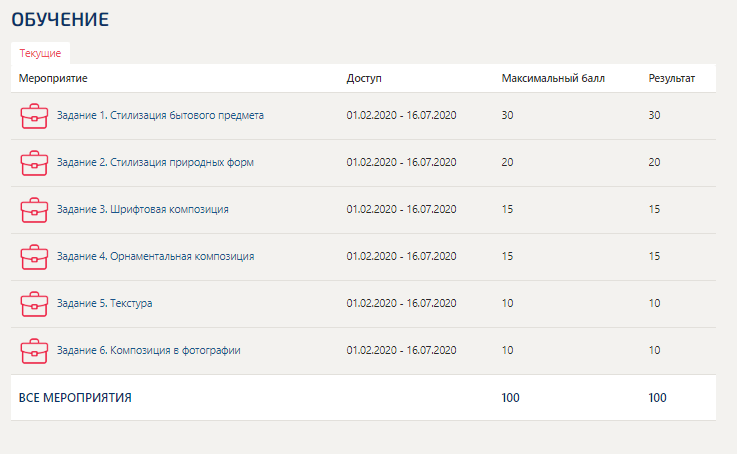
Task: Click the ВСЕ МЕРОПРИЯТИЯ summary row label
Action: (x=75, y=398)
